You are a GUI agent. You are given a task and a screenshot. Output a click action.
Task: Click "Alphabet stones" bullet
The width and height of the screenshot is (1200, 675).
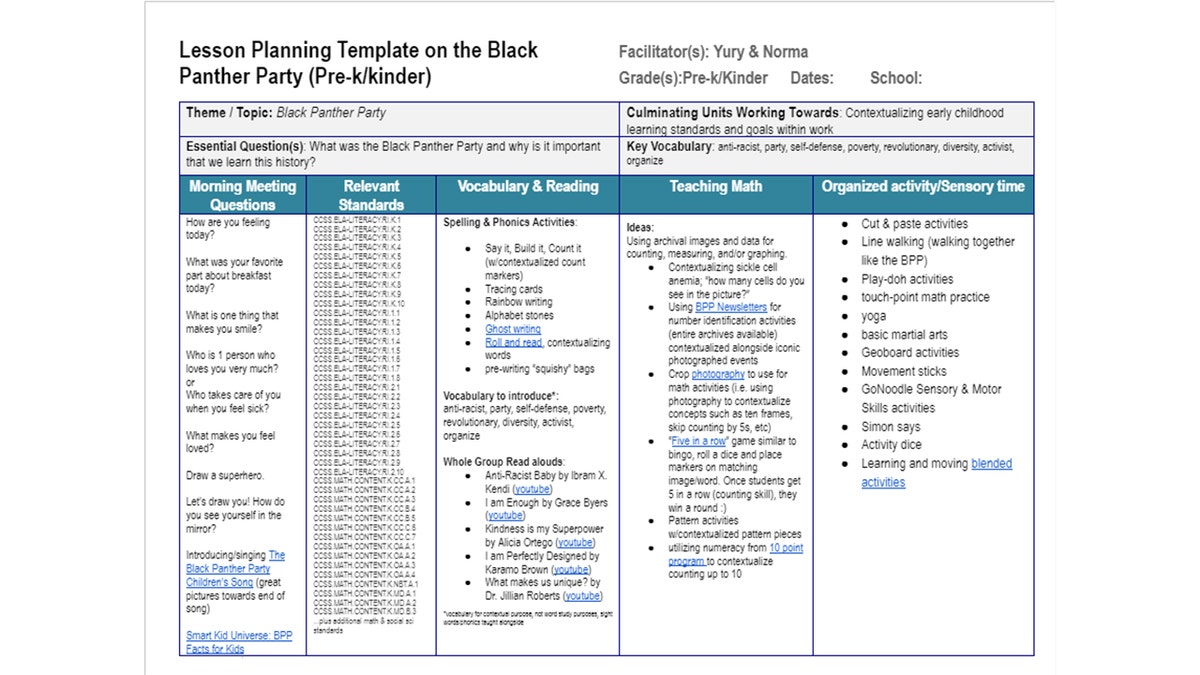[519, 315]
